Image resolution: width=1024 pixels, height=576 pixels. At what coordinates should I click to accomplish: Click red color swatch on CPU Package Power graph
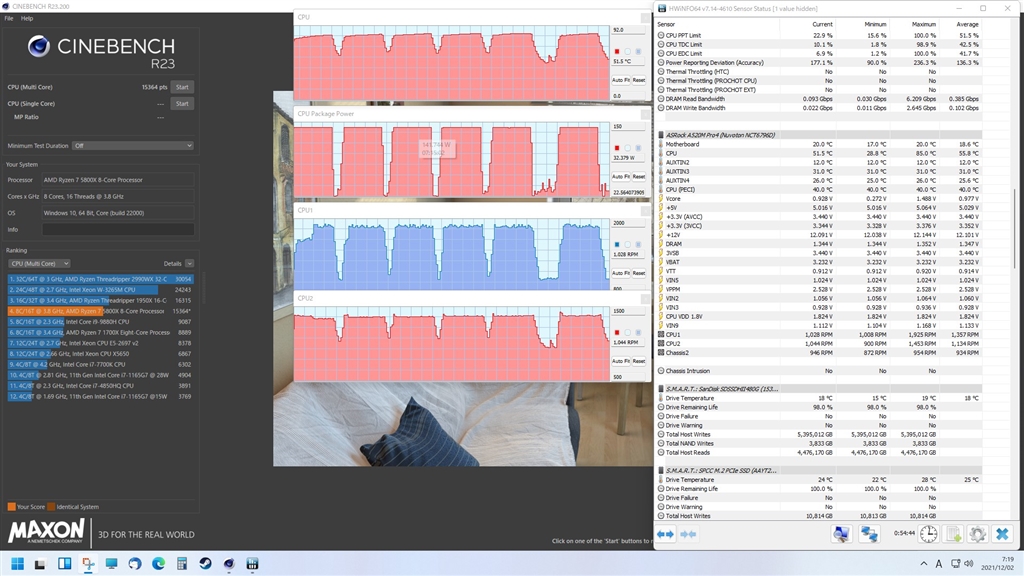pyautogui.click(x=616, y=148)
